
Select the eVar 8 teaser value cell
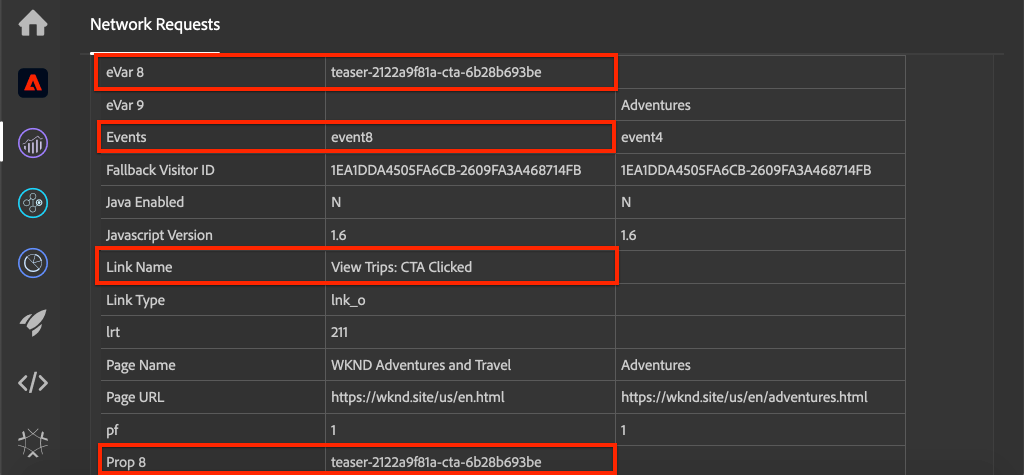pyautogui.click(x=470, y=73)
